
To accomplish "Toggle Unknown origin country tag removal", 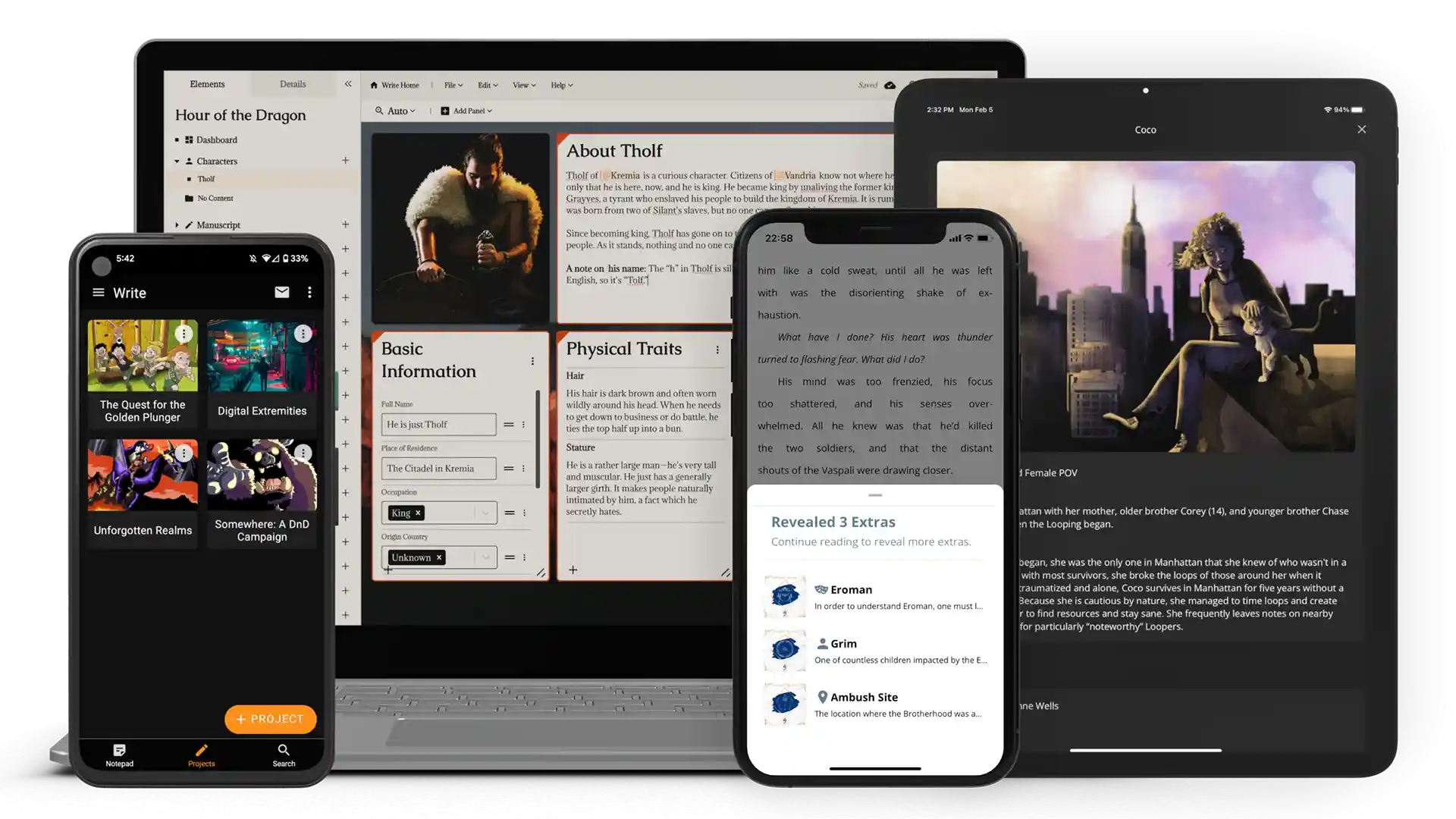I will pyautogui.click(x=441, y=557).
